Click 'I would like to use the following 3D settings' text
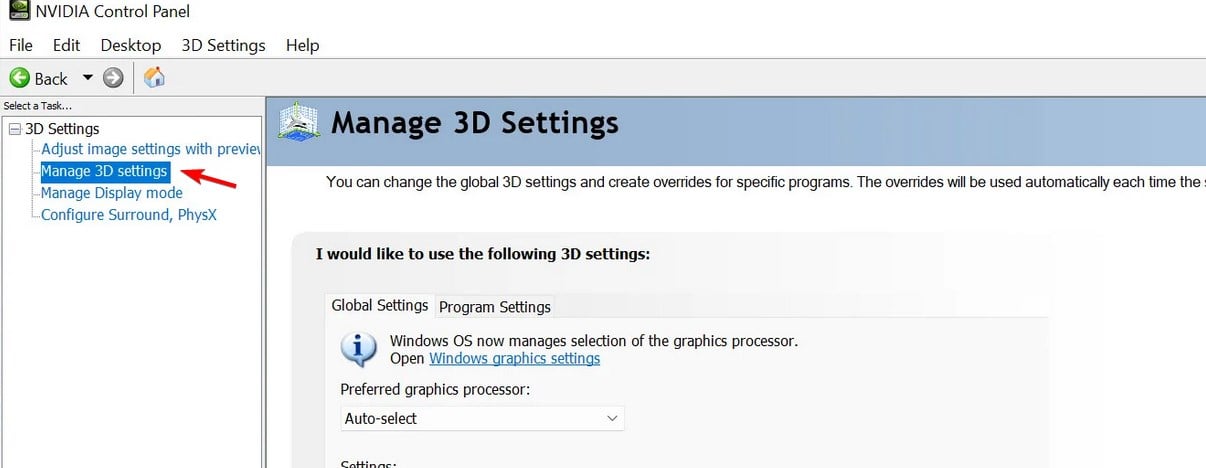This screenshot has height=468, width=1206. (x=483, y=254)
